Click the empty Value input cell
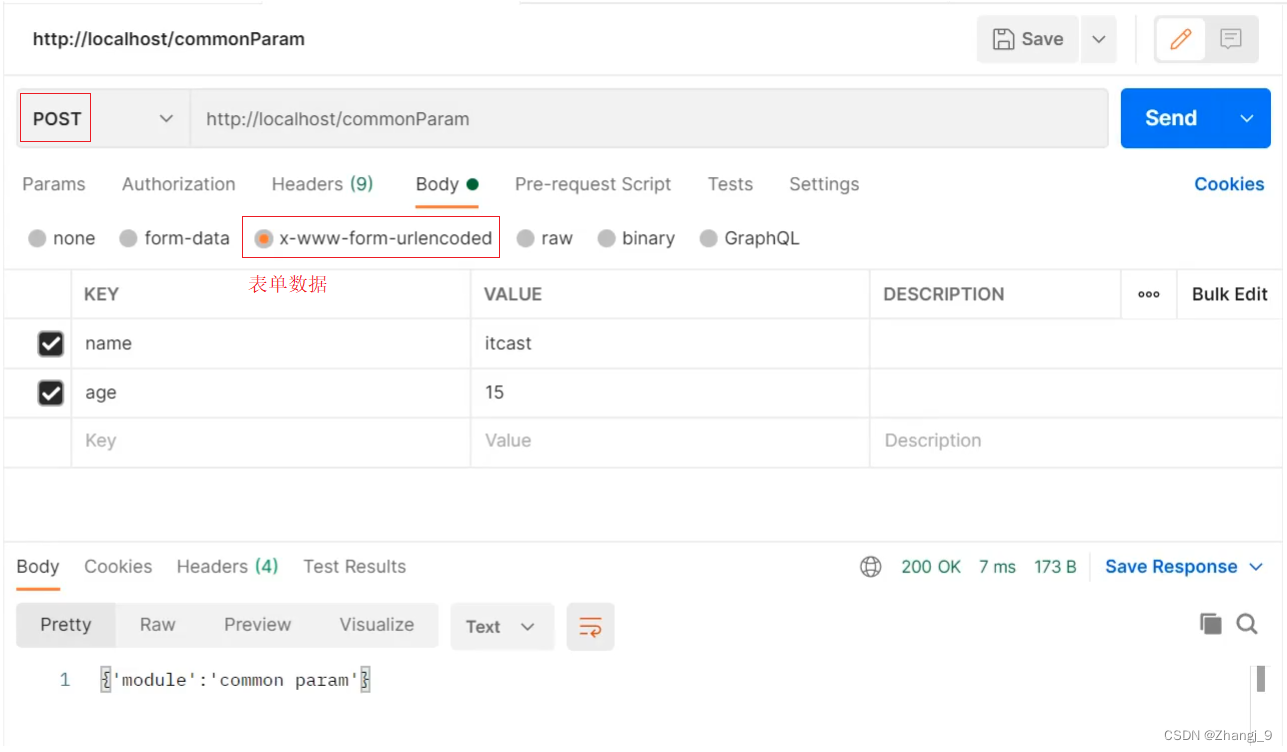Viewport: 1287px width, 752px height. (670, 441)
